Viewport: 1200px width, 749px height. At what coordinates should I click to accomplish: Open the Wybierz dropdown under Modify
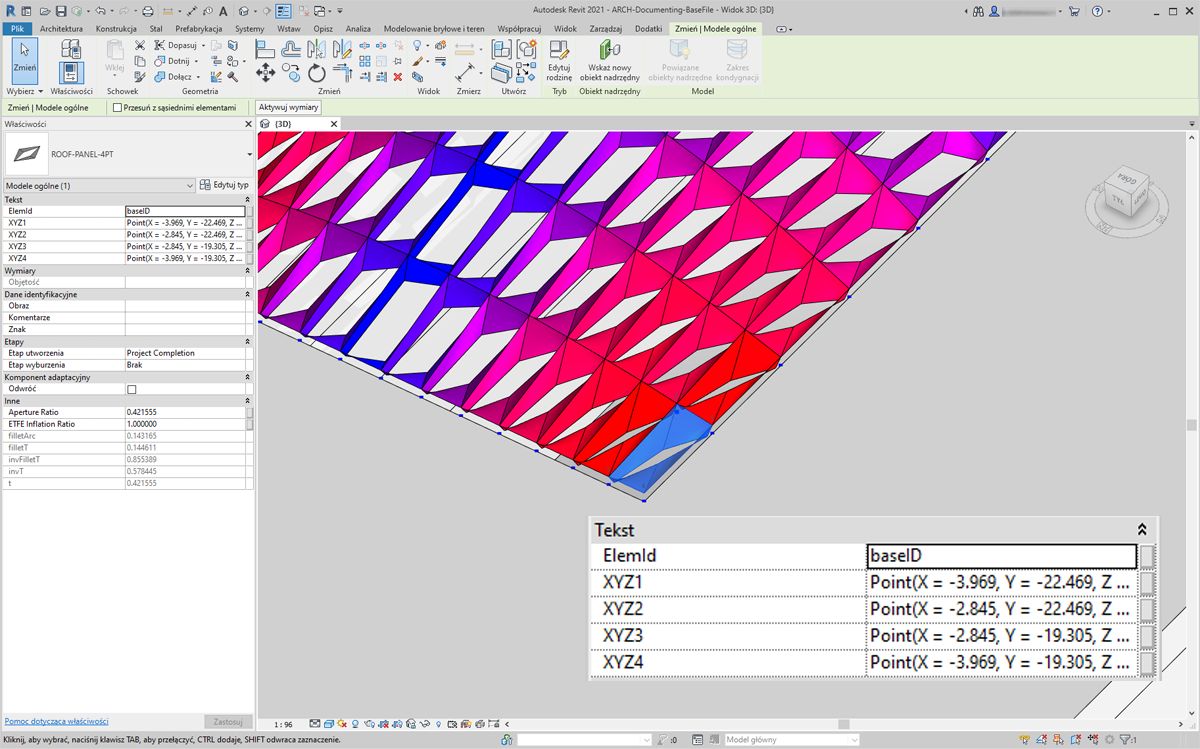coord(25,91)
